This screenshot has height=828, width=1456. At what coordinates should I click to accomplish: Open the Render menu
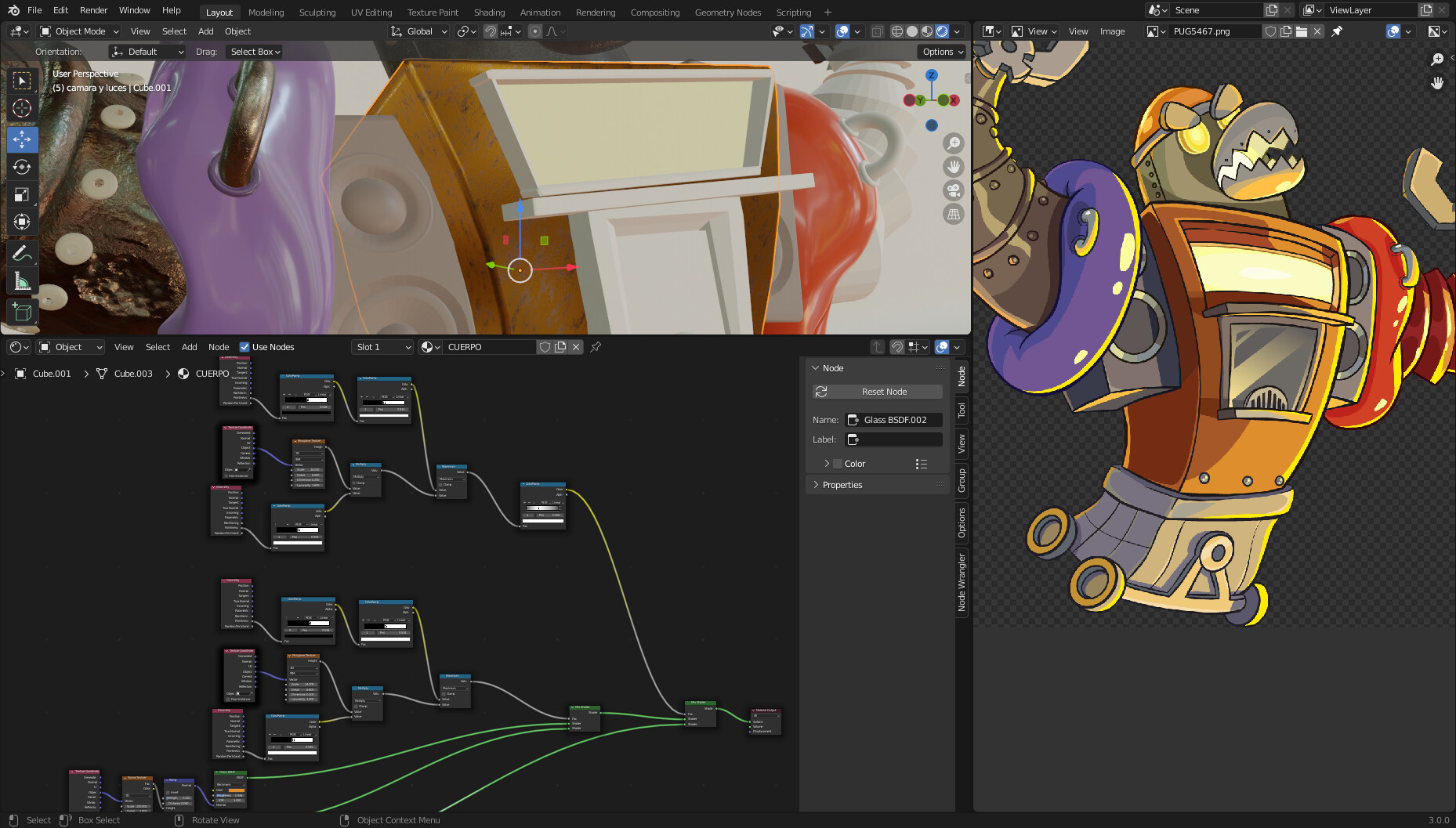[x=93, y=10]
